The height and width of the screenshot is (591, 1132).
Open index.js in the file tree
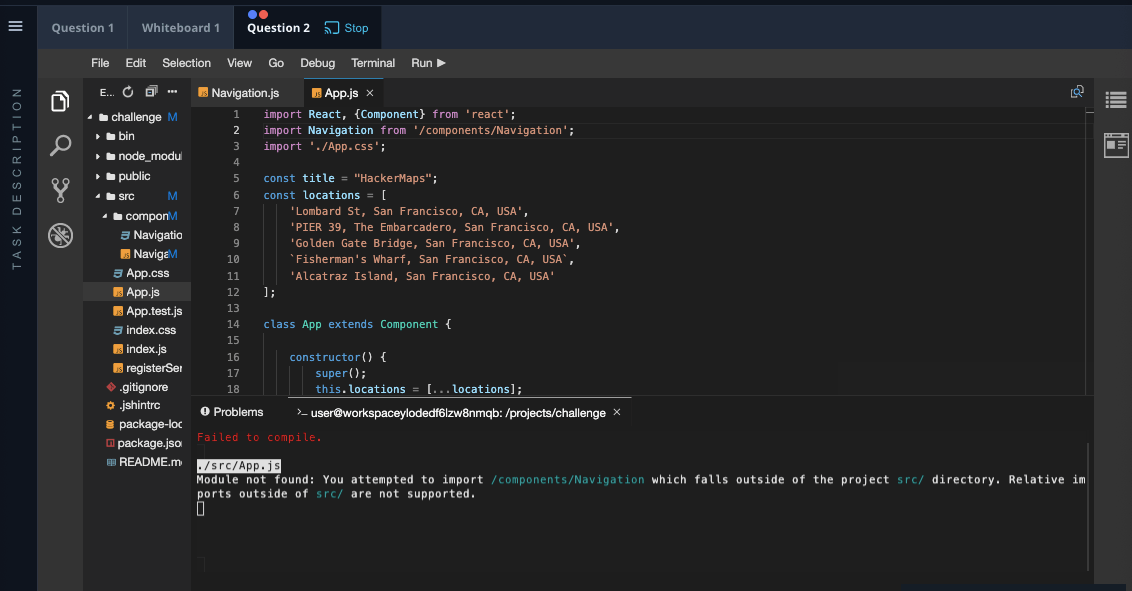coord(139,349)
